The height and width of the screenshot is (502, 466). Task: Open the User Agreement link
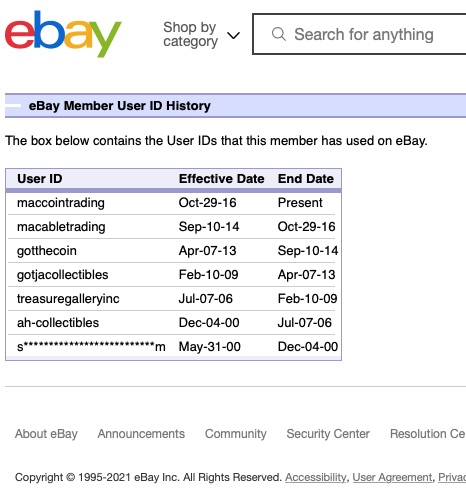pos(392,477)
